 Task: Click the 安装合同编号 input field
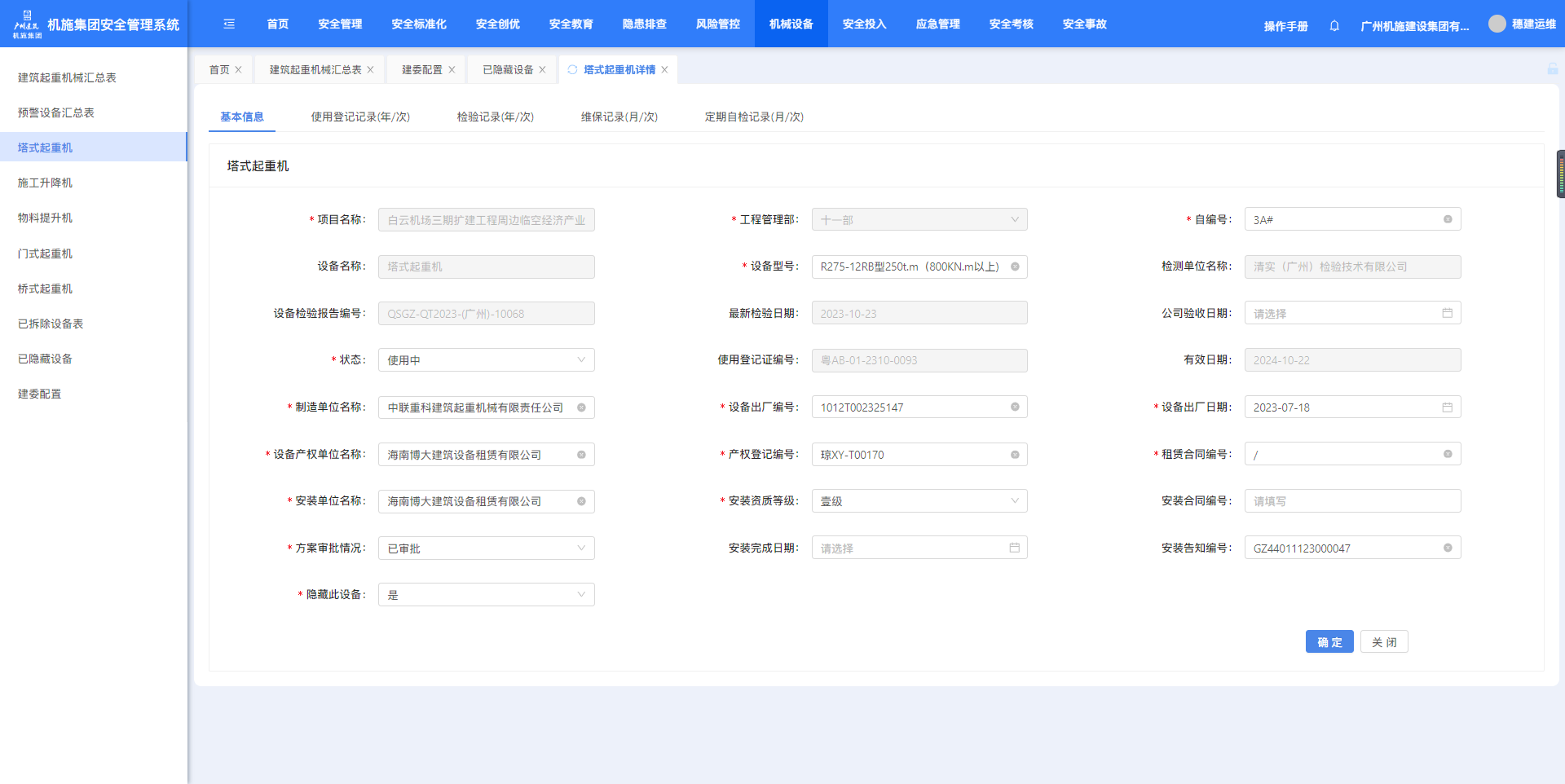(x=1351, y=501)
